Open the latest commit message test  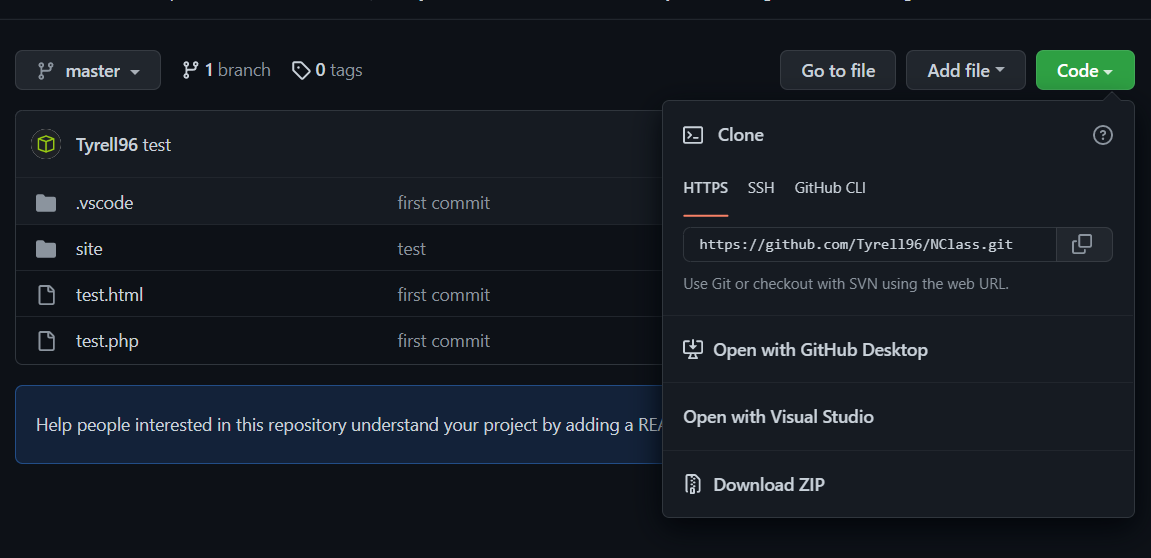click(156, 145)
